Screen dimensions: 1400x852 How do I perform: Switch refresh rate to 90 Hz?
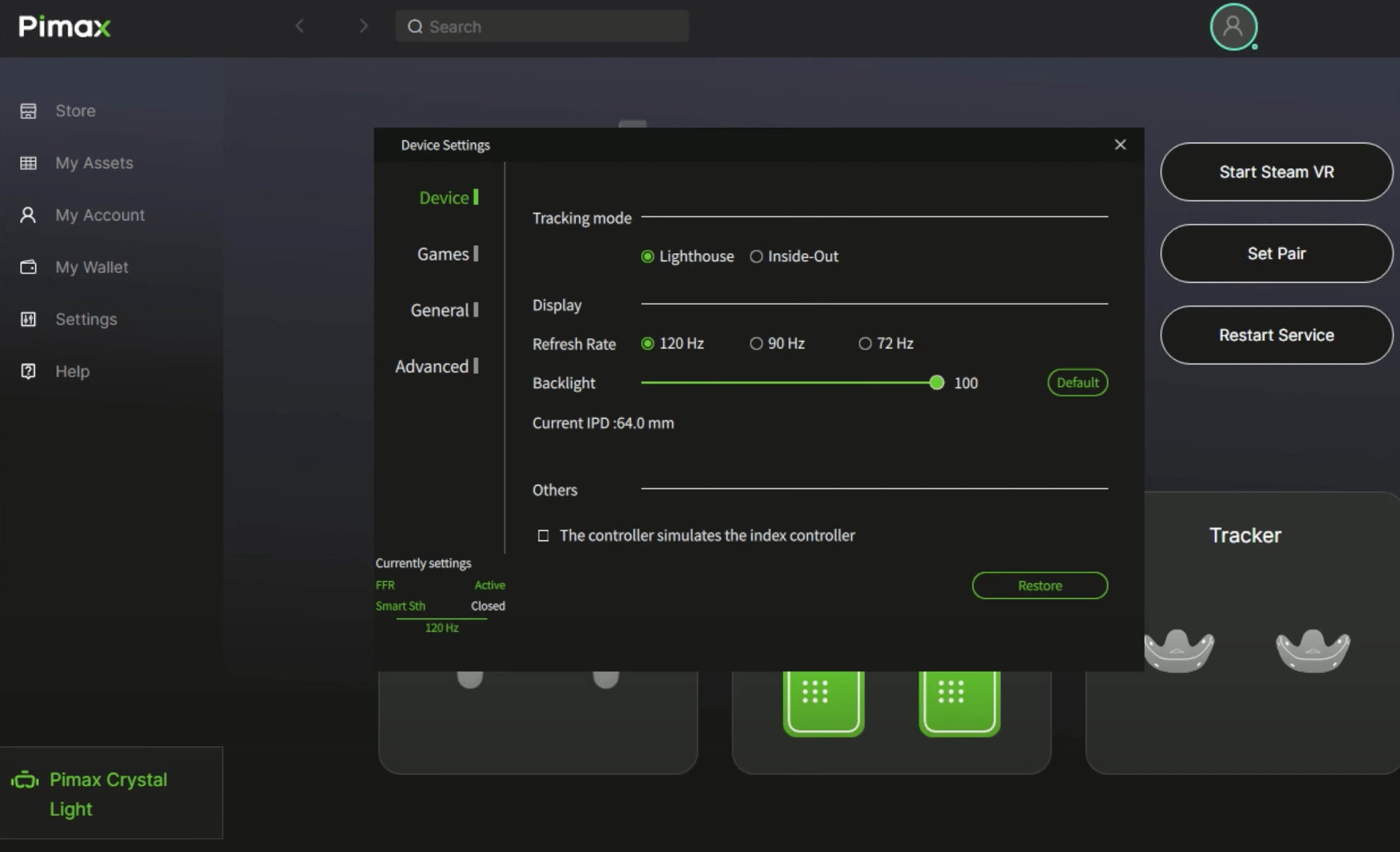pyautogui.click(x=757, y=344)
